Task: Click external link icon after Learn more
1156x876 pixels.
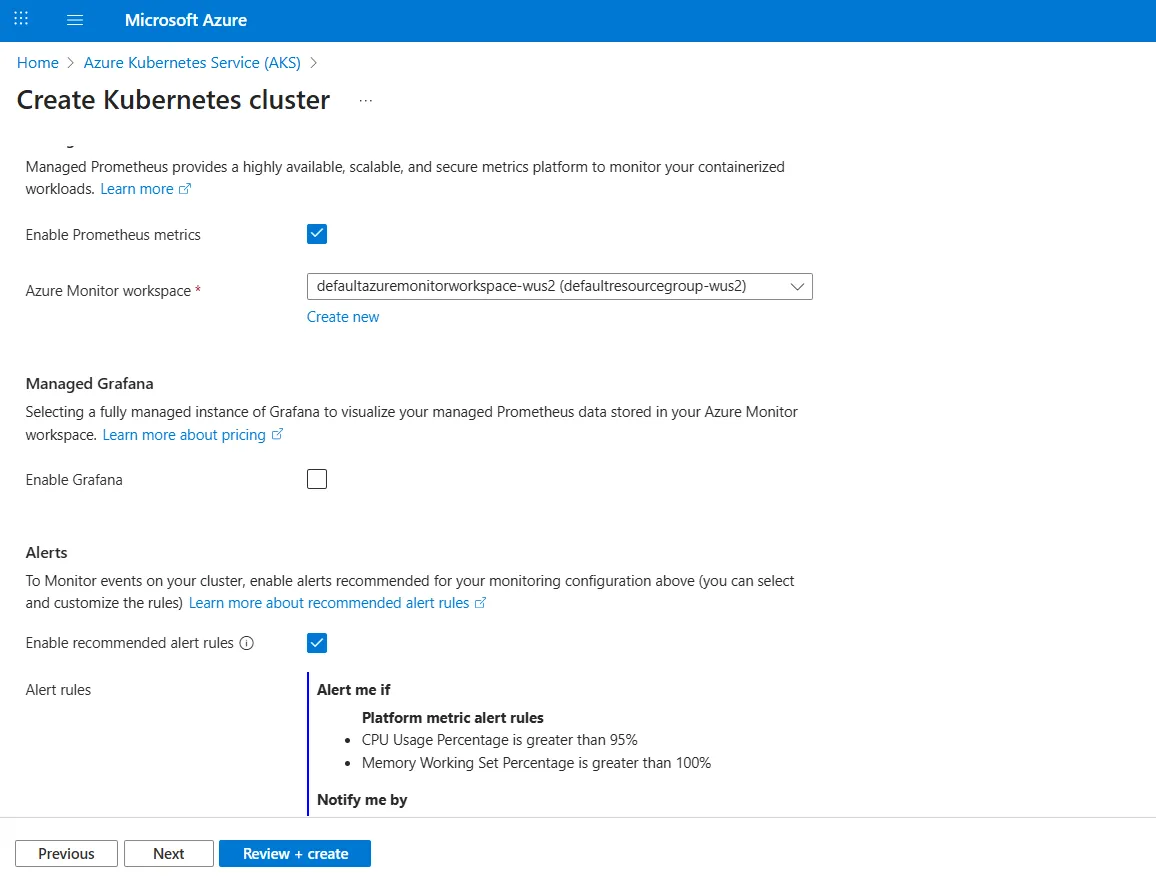Action: point(185,189)
